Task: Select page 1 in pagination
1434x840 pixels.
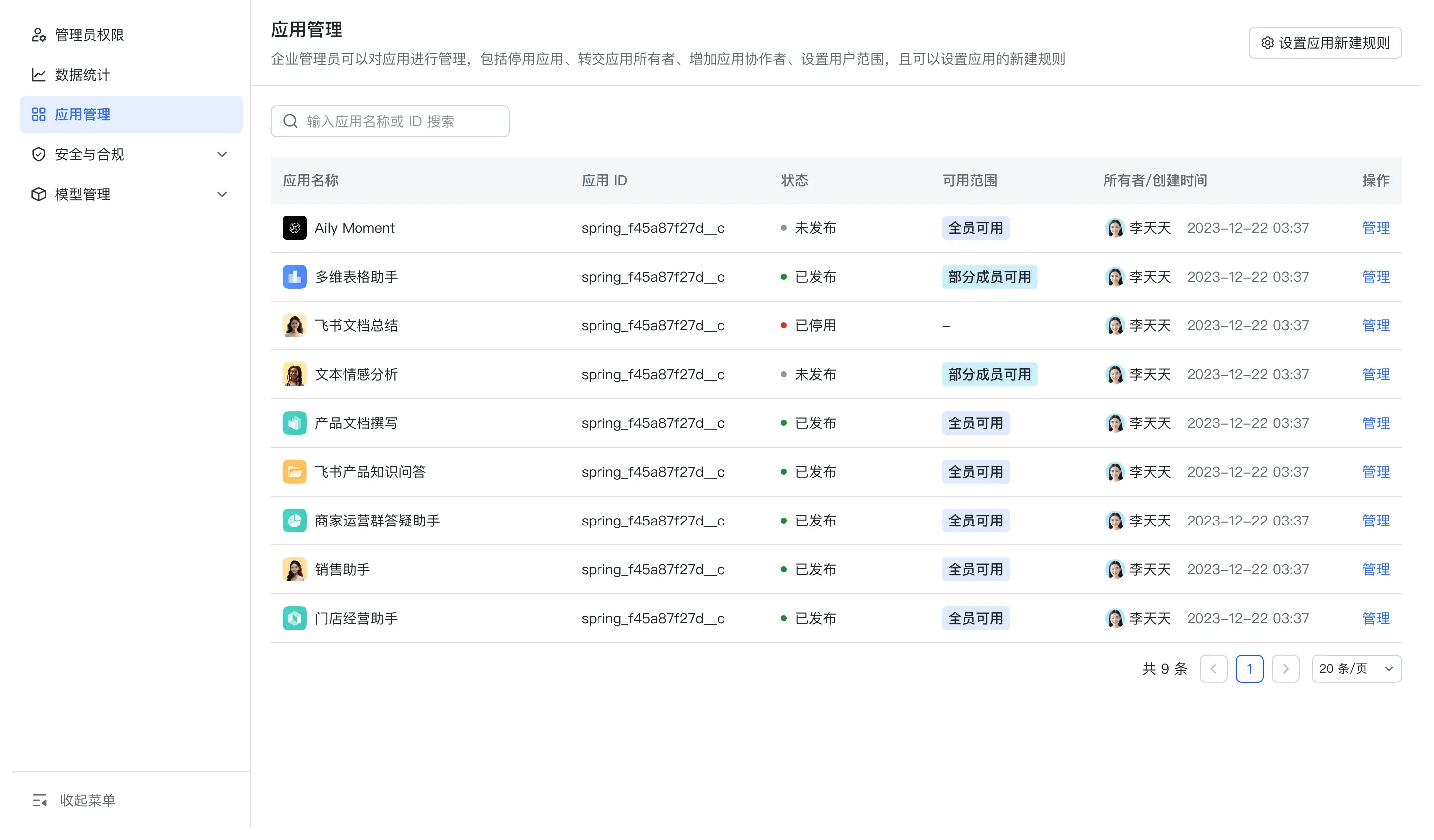Action: point(1267,678)
